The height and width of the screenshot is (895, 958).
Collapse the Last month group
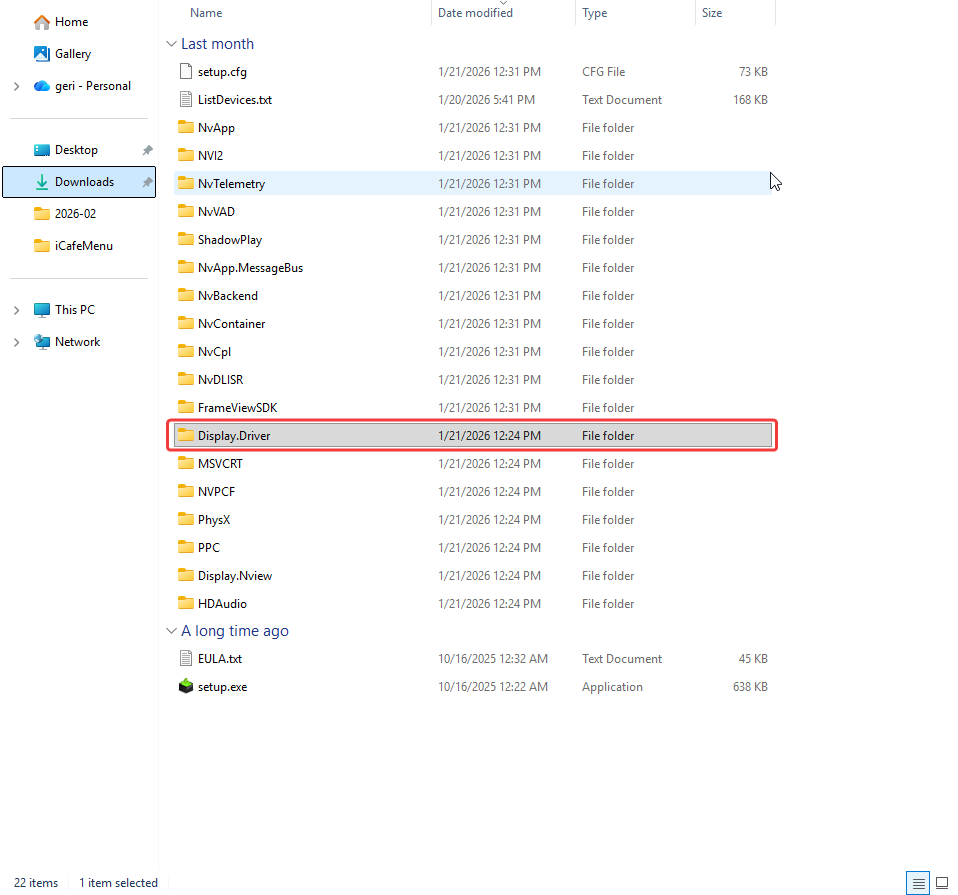[170, 44]
